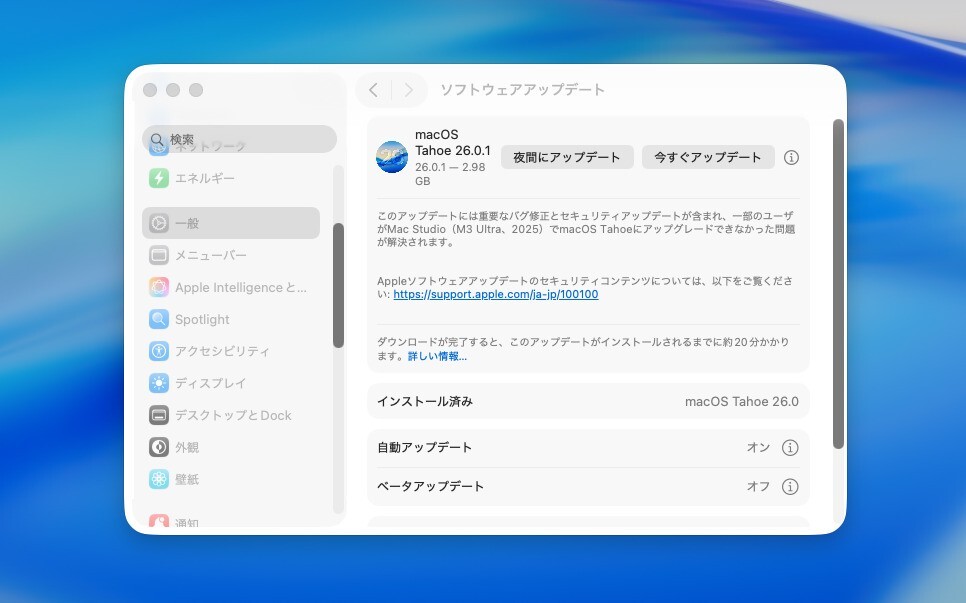
Task: Click the Appearance (外観) sidebar icon
Action: coord(159,447)
